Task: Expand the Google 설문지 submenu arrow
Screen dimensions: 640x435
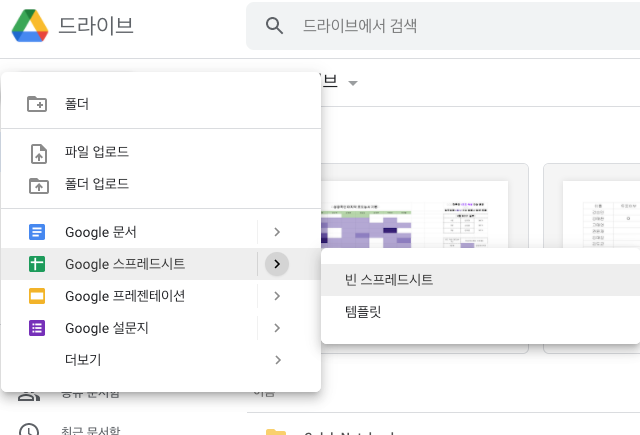Action: (277, 328)
